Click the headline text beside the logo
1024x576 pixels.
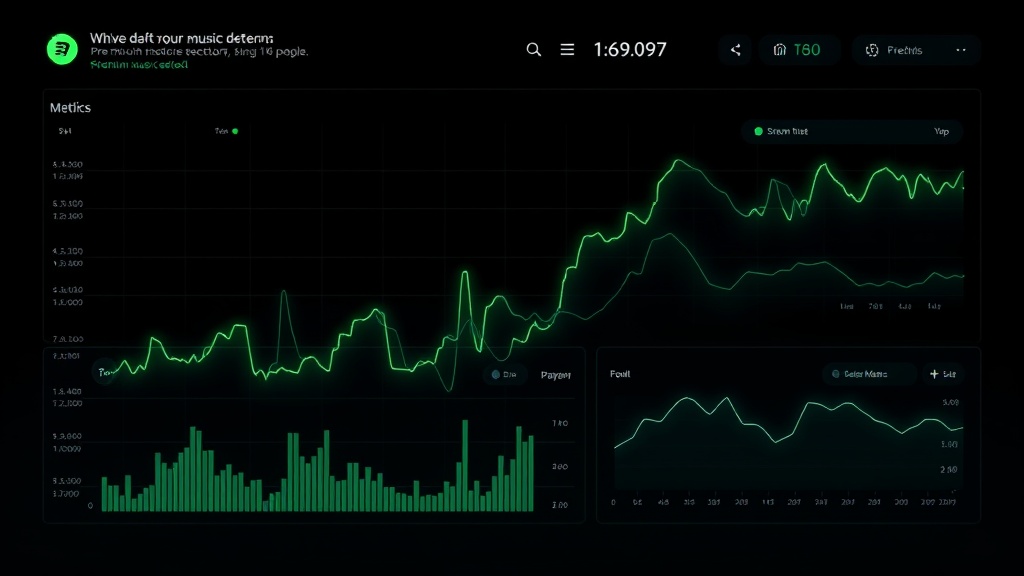click(182, 38)
